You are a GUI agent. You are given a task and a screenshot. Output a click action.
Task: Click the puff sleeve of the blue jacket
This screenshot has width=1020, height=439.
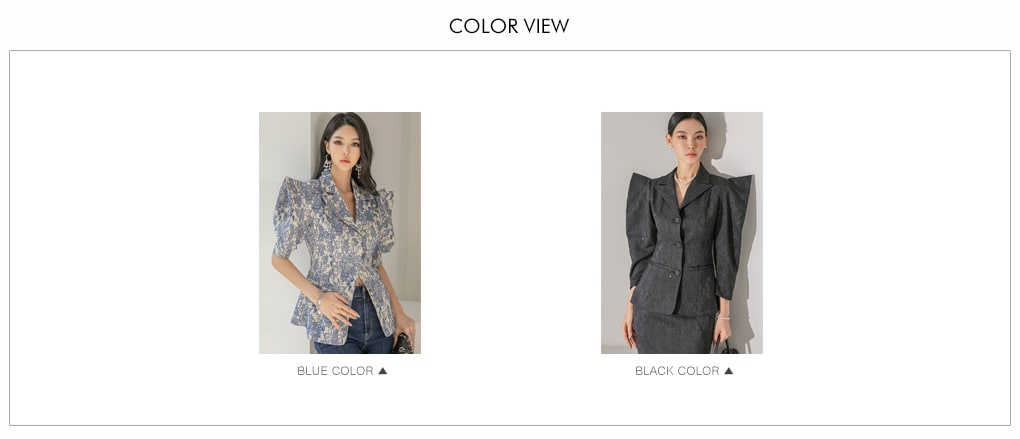[288, 215]
